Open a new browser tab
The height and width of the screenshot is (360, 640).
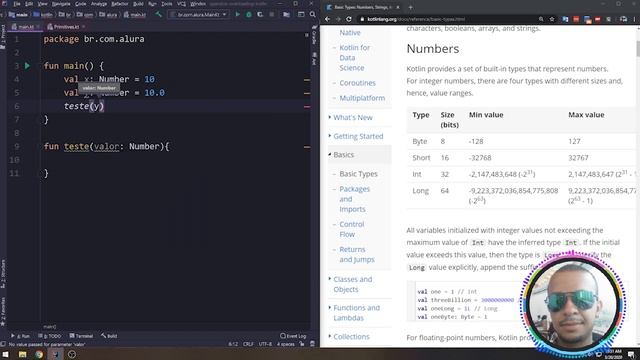410,7
